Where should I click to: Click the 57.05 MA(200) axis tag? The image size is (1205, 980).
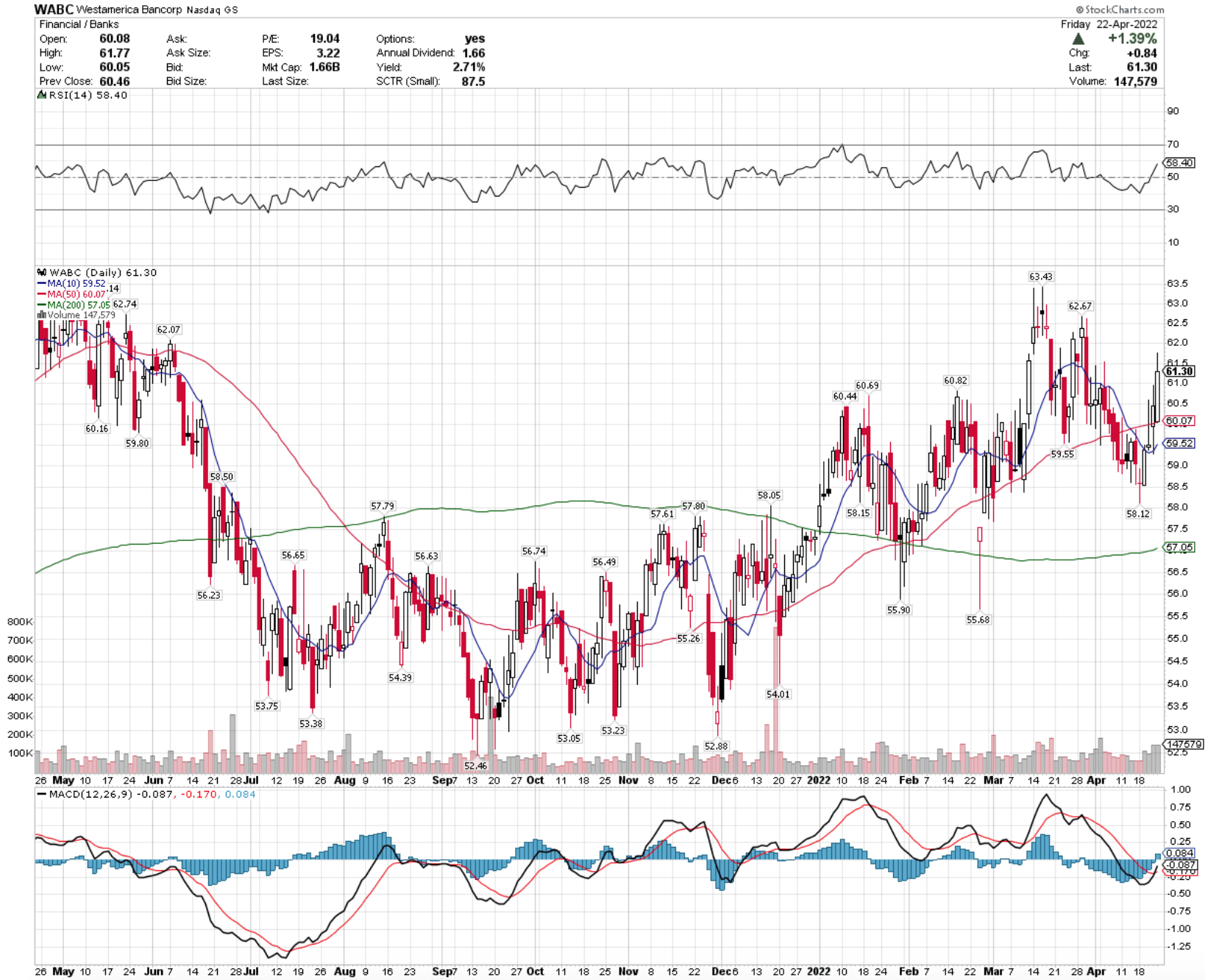(1179, 547)
